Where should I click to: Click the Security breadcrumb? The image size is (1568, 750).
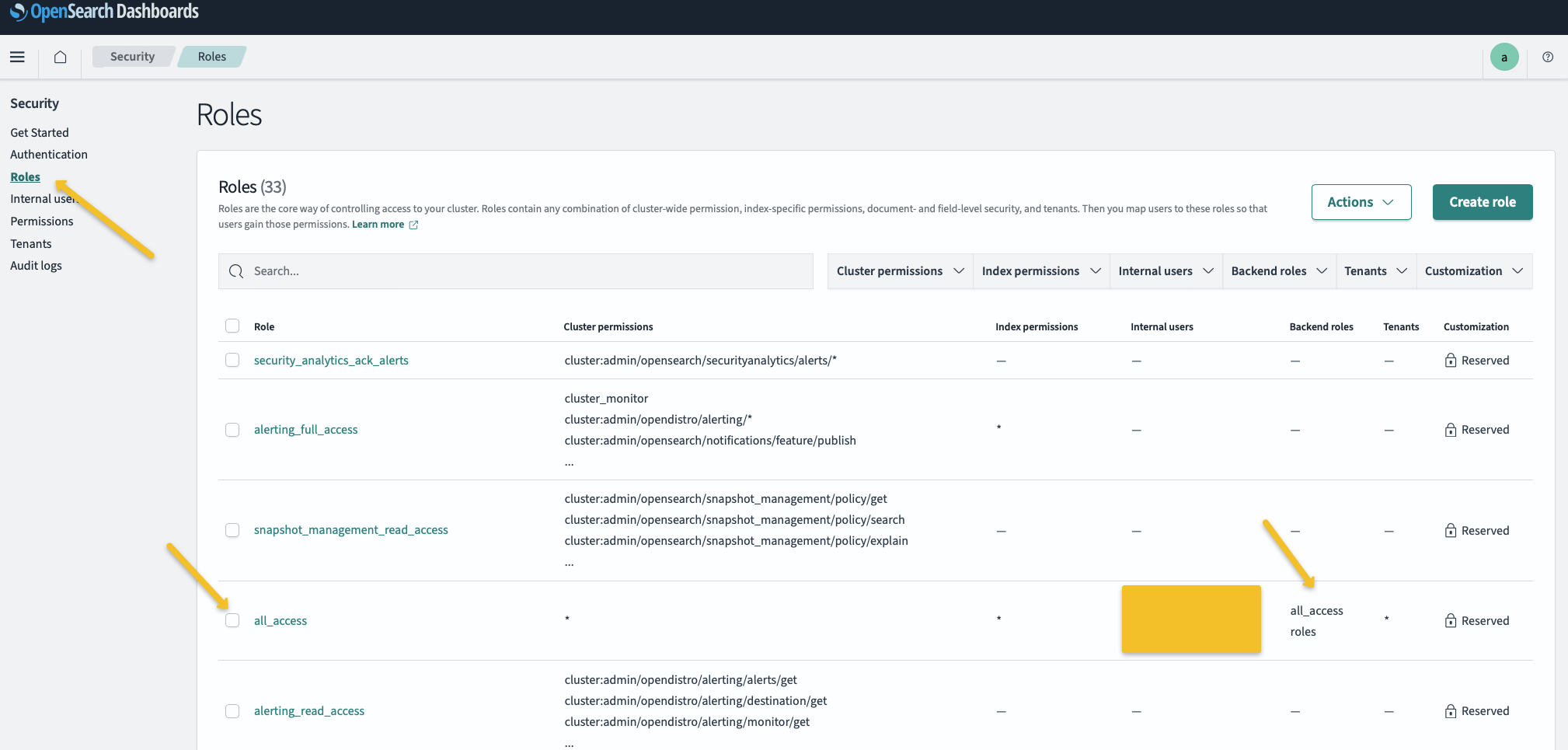click(132, 57)
